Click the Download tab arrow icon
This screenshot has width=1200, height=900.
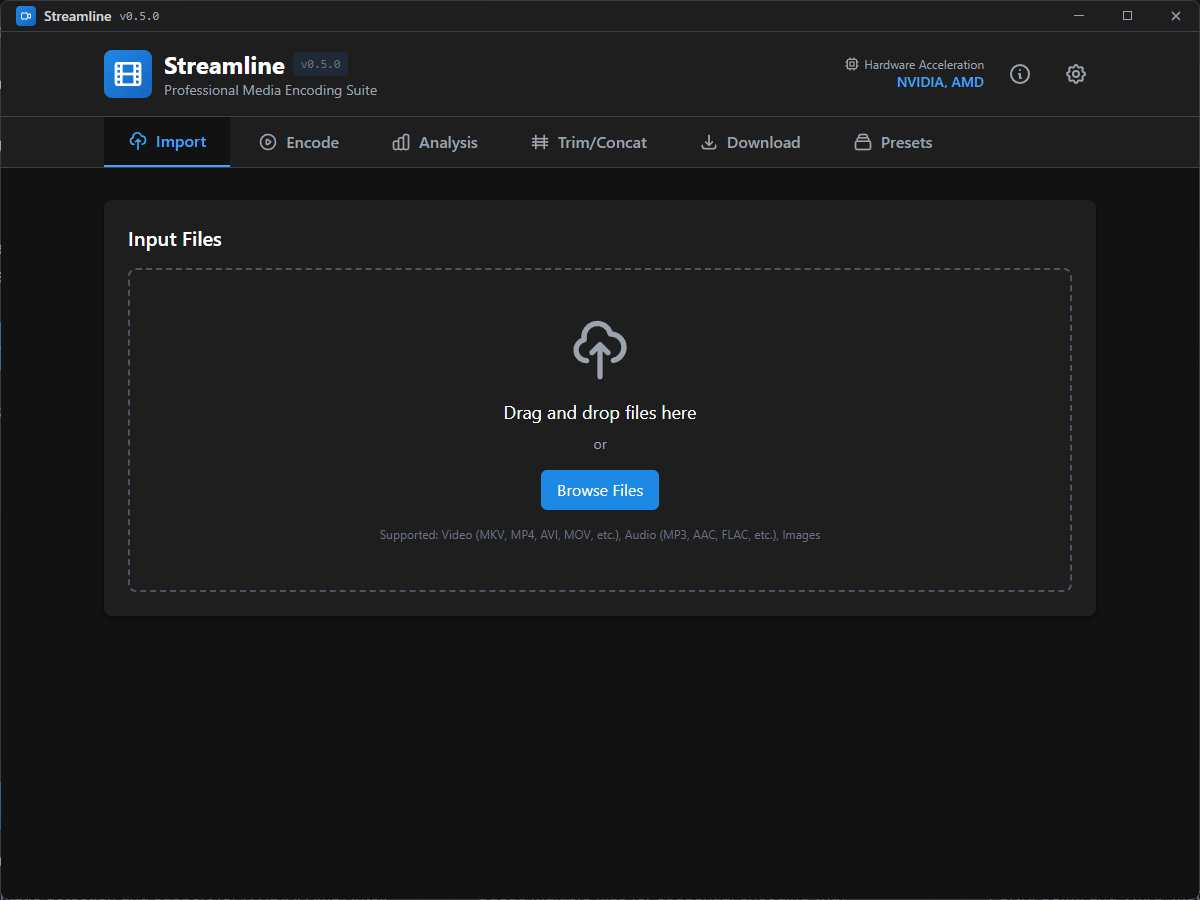pos(709,142)
